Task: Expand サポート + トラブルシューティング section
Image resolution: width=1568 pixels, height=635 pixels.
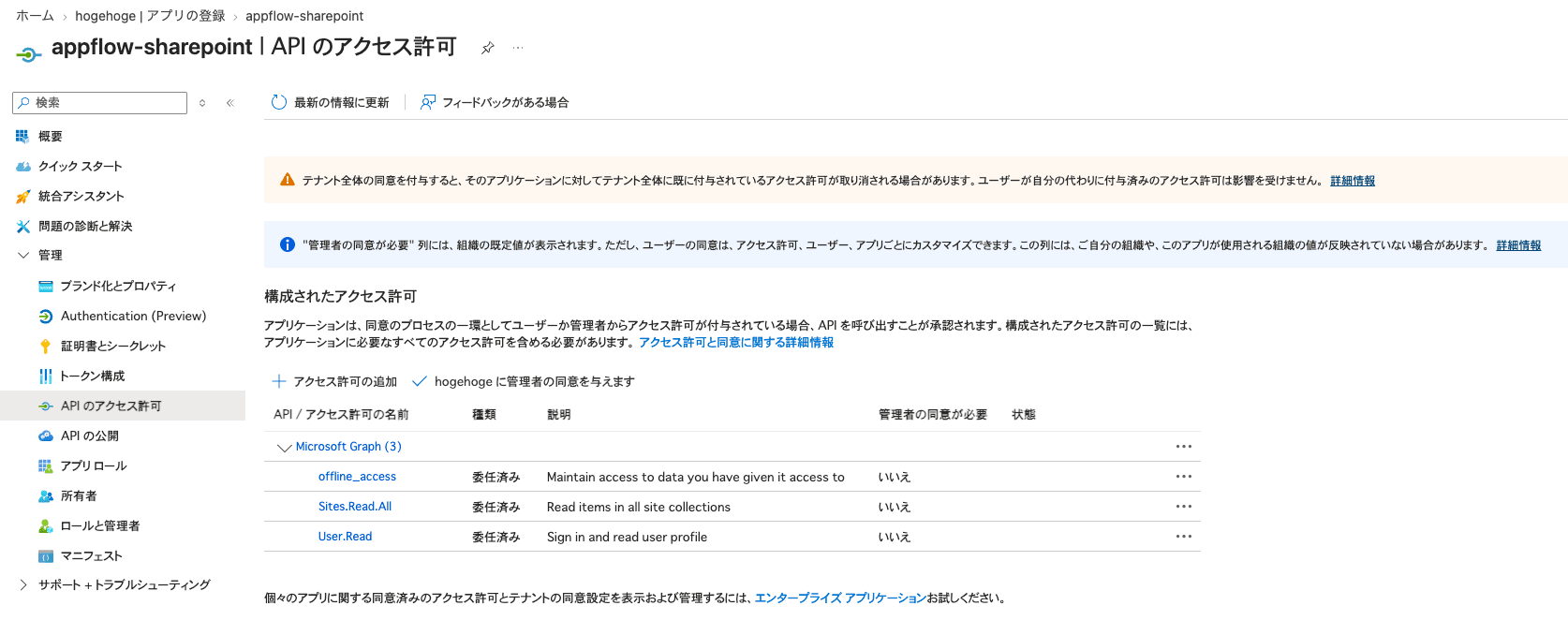Action: (x=23, y=584)
